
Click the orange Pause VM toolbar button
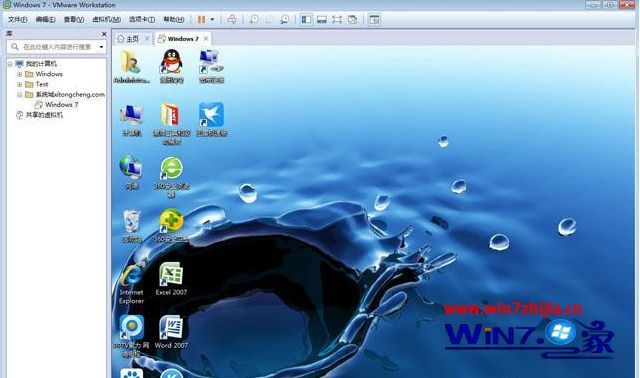(202, 19)
